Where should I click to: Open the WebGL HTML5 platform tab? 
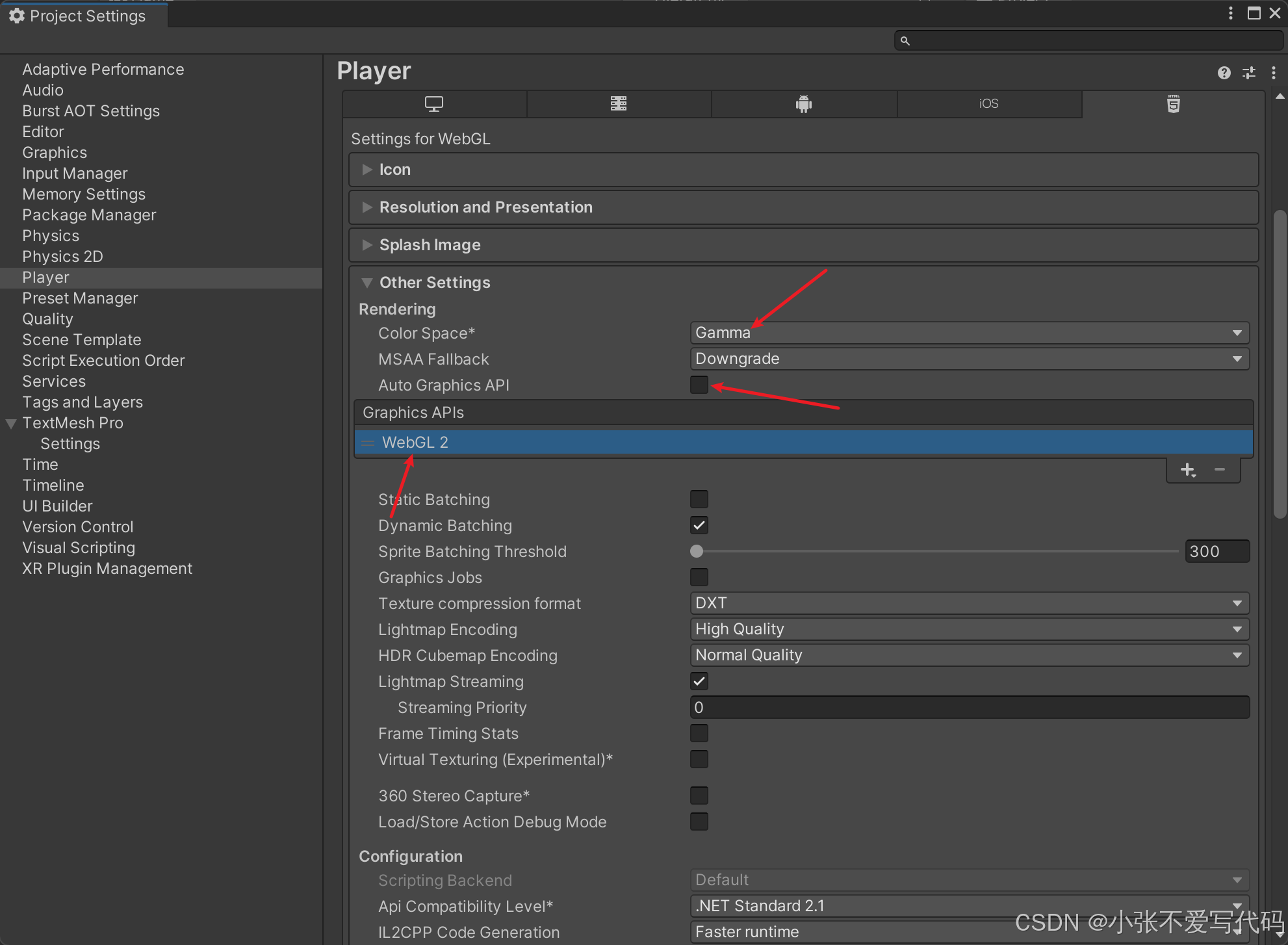[1173, 104]
